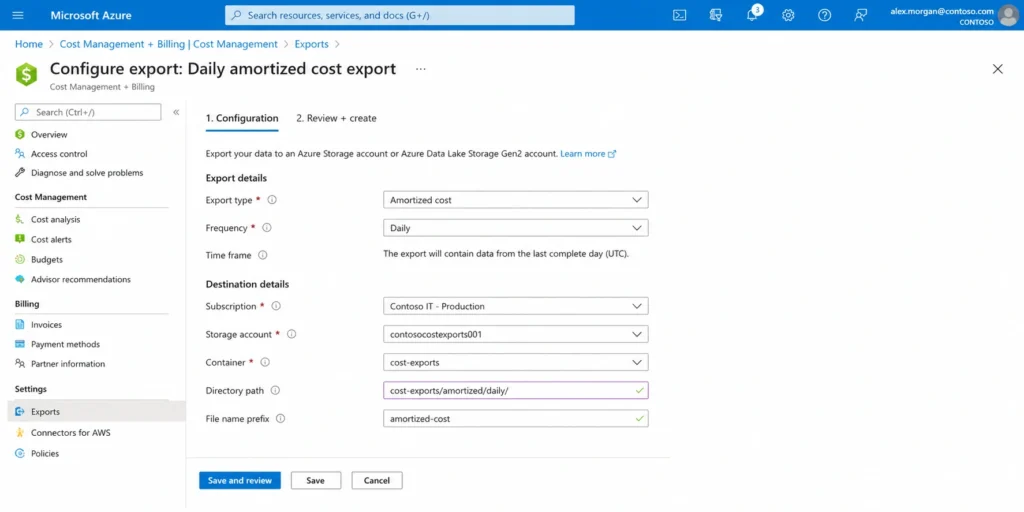Screen dimensions: 1024x512
Task: Click info icon next to File name prefix
Action: click(280, 419)
